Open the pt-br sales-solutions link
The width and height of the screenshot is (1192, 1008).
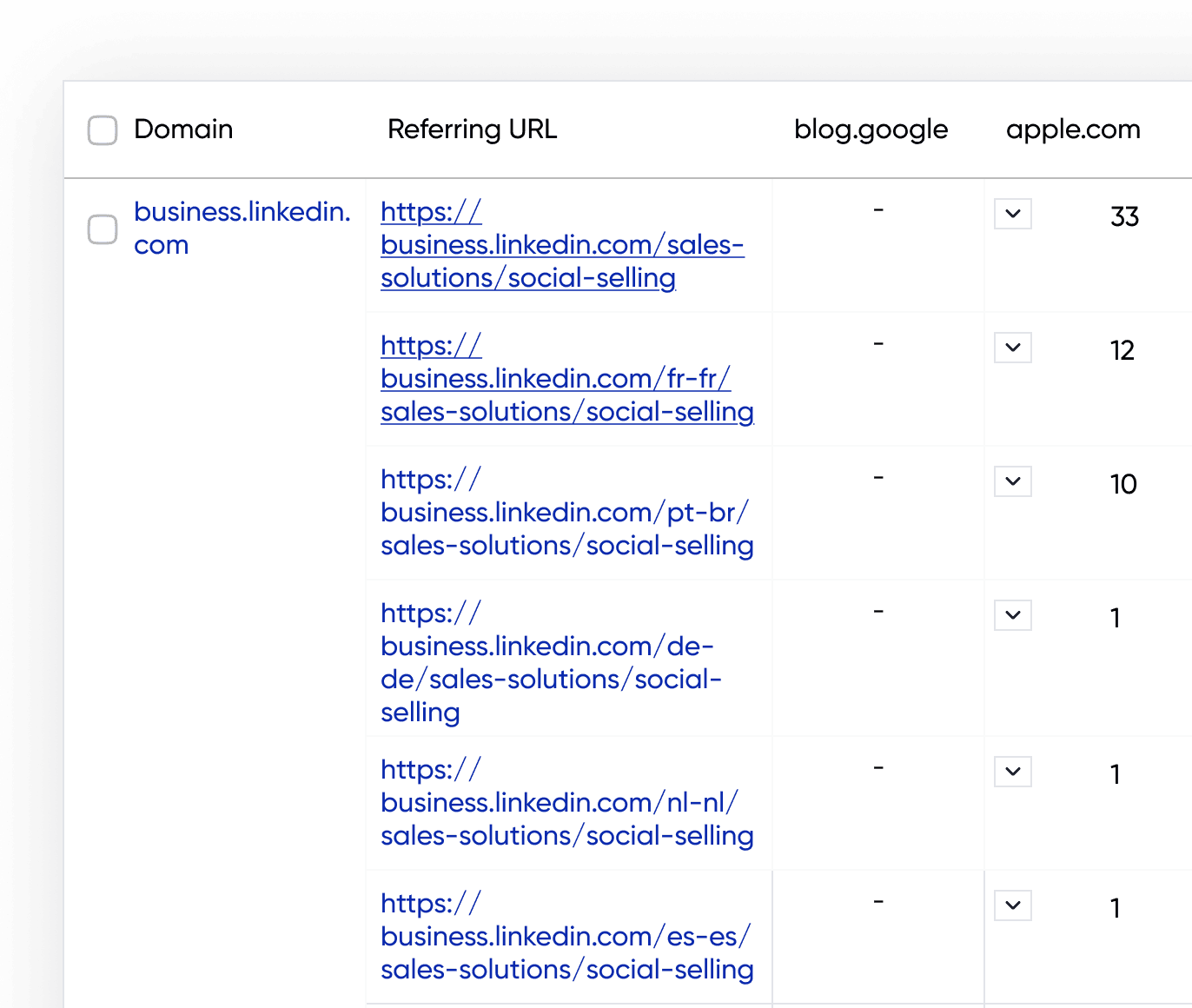(x=566, y=512)
